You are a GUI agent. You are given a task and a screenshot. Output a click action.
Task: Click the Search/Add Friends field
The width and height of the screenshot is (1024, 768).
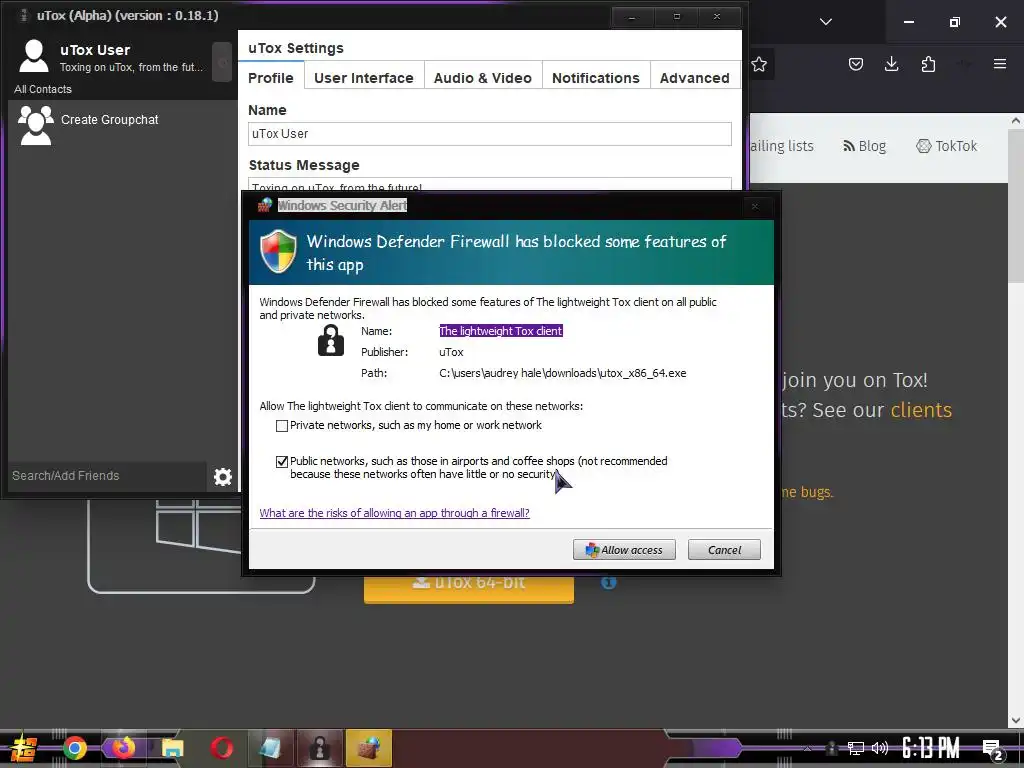[108, 476]
